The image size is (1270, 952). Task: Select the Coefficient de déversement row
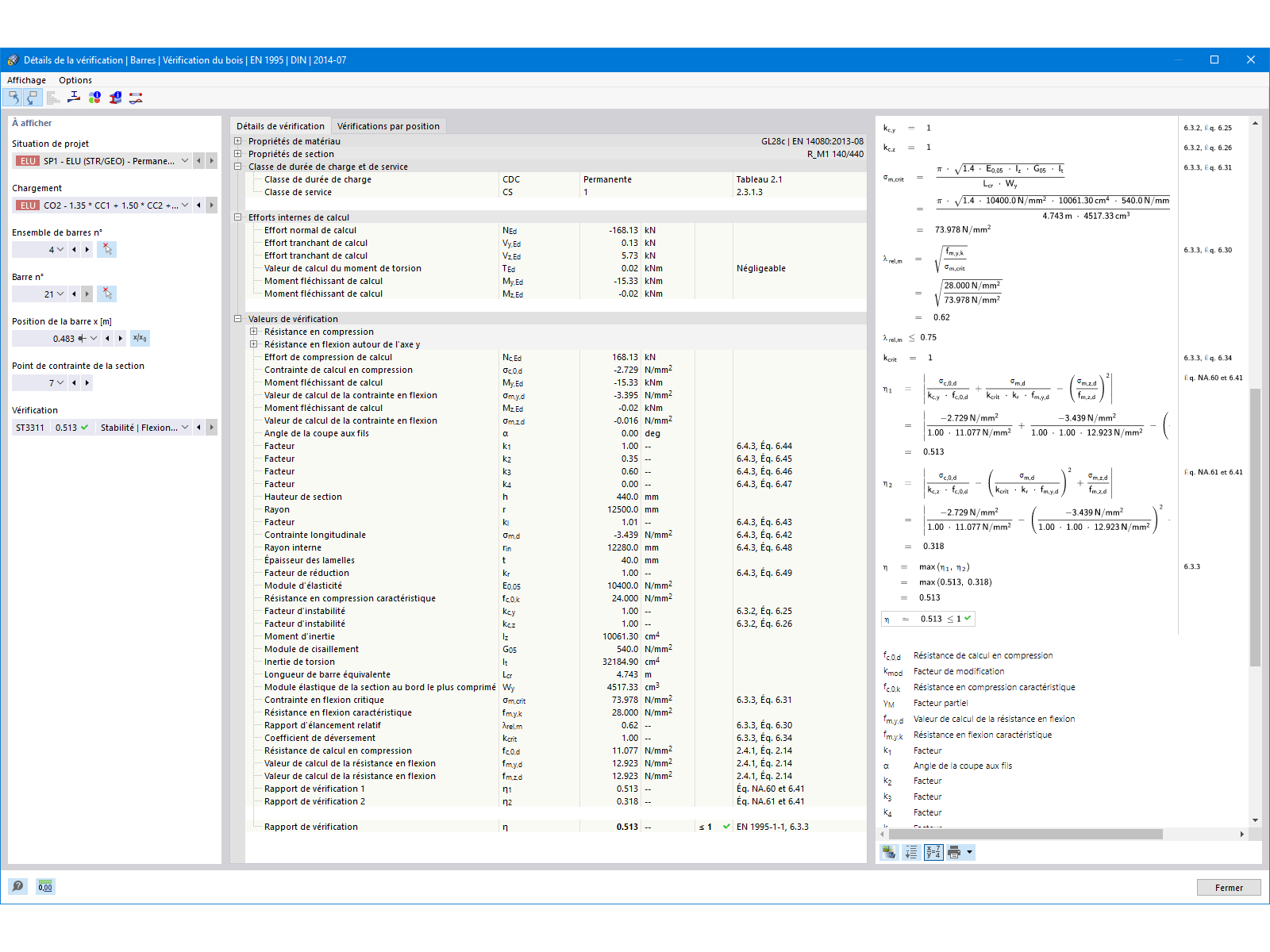point(556,738)
